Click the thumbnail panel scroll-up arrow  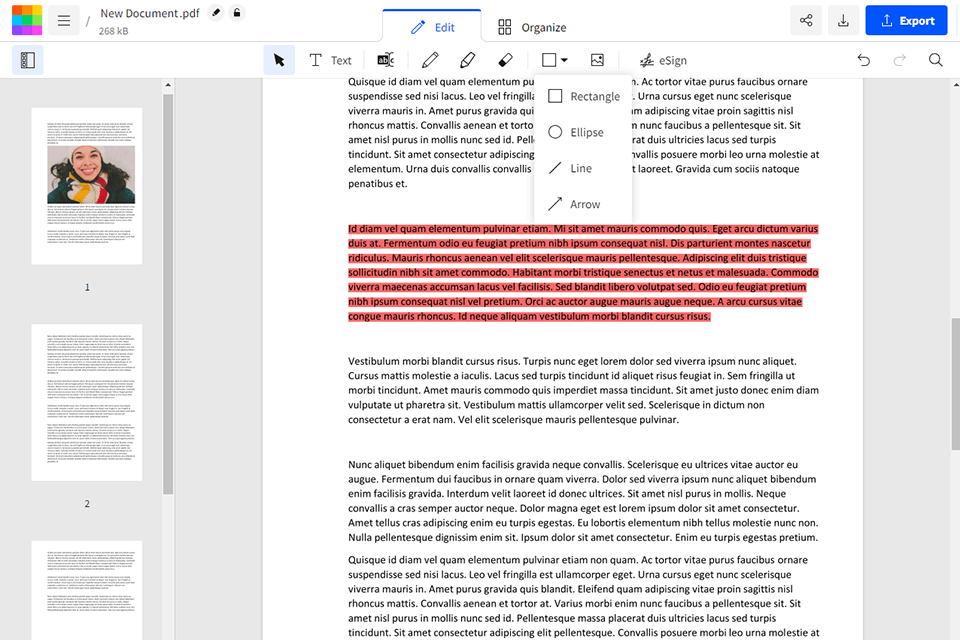pyautogui.click(x=168, y=85)
